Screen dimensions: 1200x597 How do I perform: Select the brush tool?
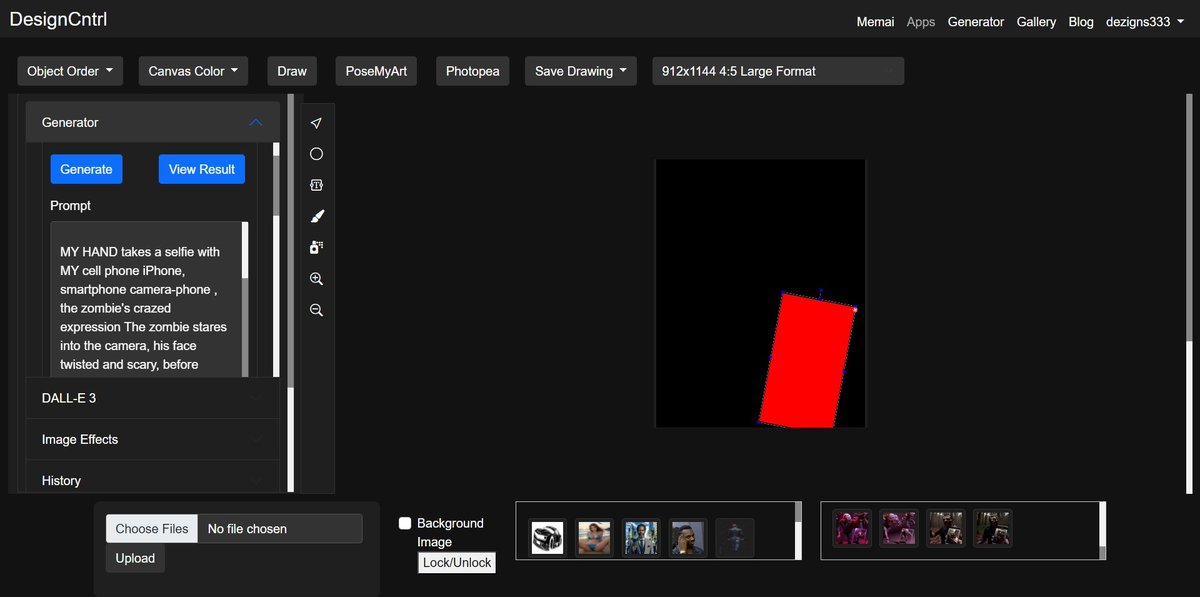[x=316, y=216]
